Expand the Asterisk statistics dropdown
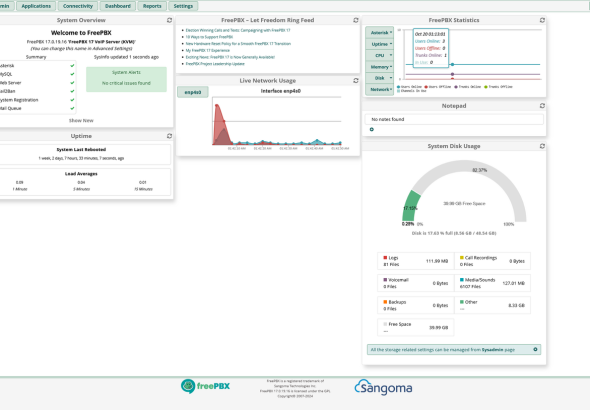The image size is (590, 410). (x=380, y=33)
